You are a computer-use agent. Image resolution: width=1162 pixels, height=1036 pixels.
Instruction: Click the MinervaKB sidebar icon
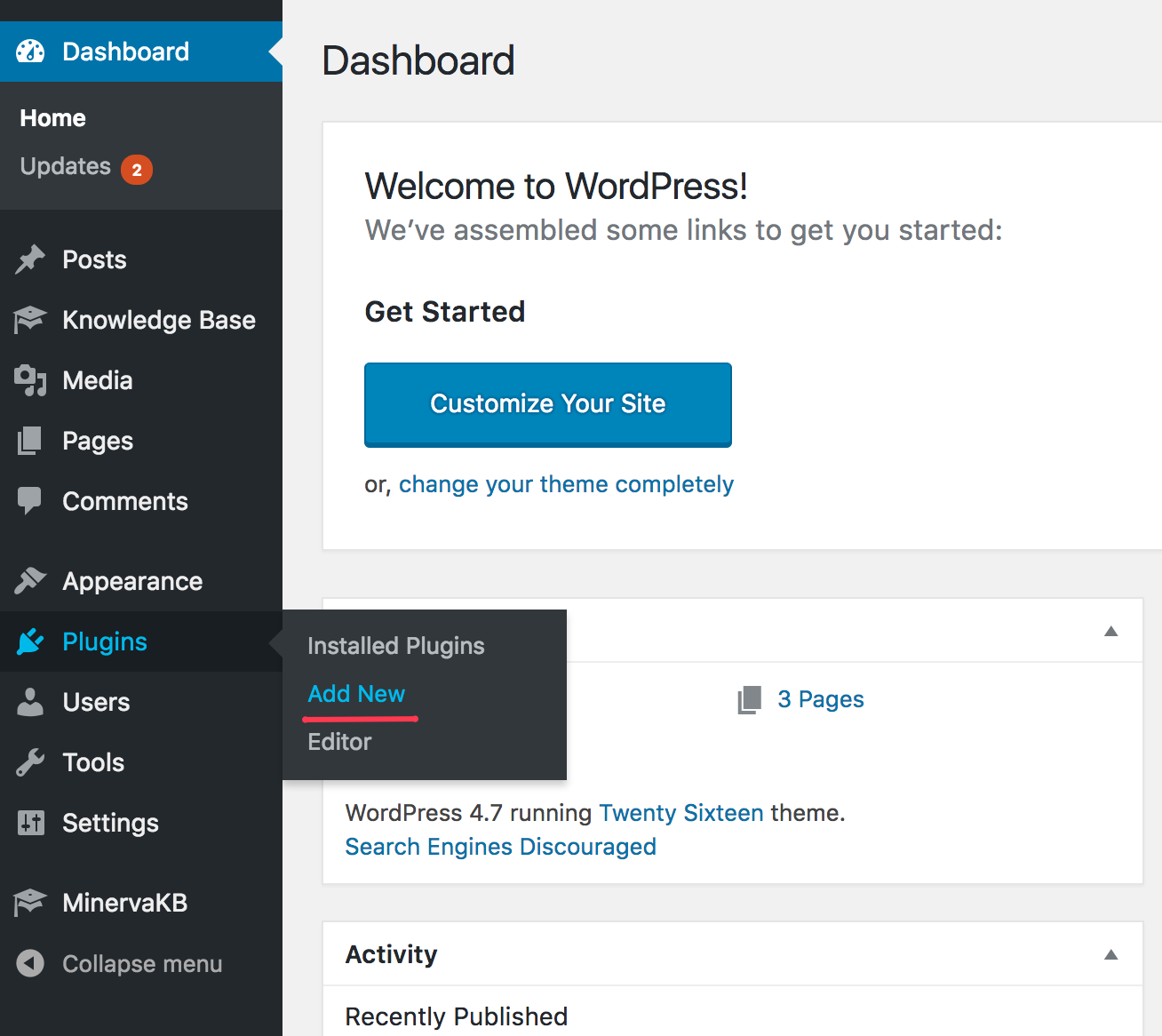(x=30, y=903)
